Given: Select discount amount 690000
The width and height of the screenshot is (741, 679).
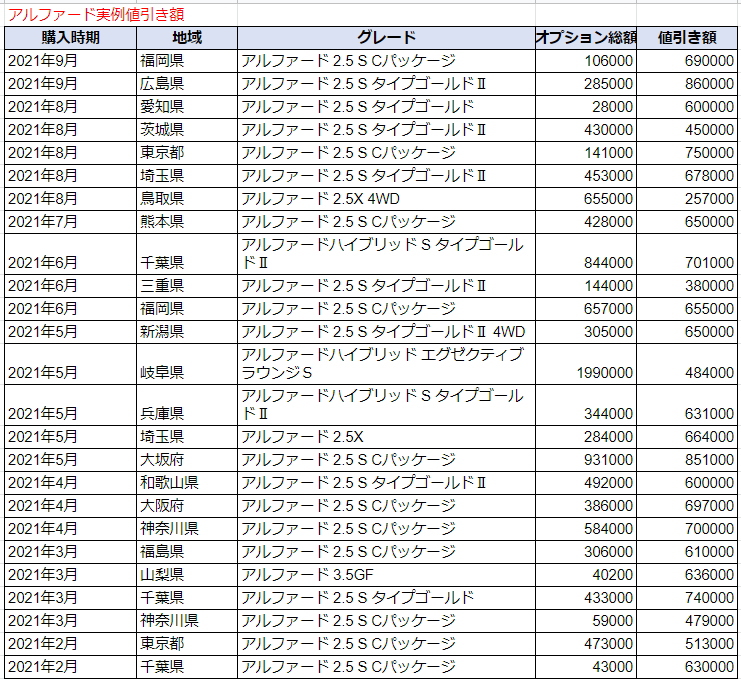Looking at the screenshot, I should pos(687,61).
